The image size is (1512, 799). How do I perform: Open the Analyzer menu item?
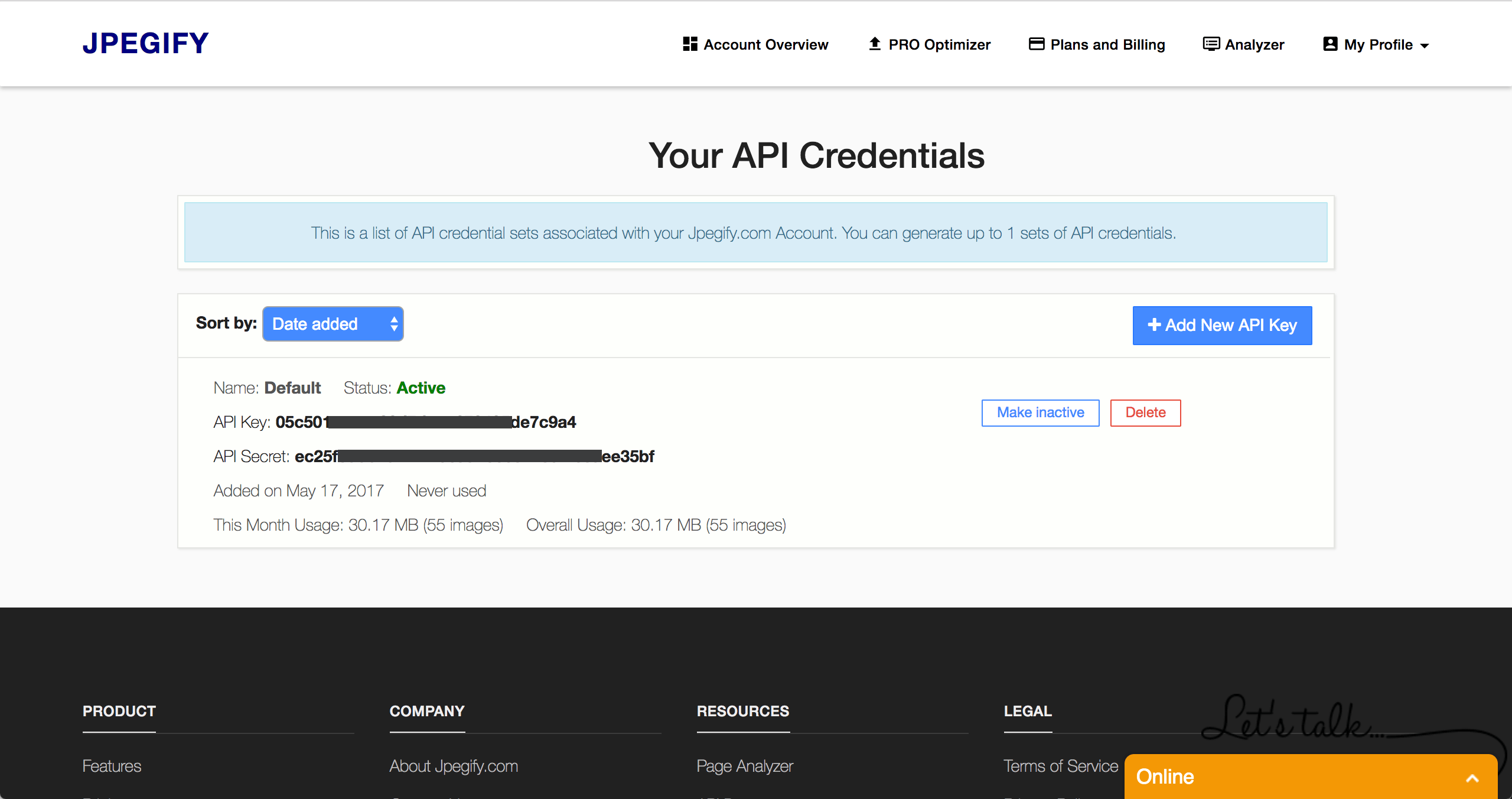point(1254,45)
